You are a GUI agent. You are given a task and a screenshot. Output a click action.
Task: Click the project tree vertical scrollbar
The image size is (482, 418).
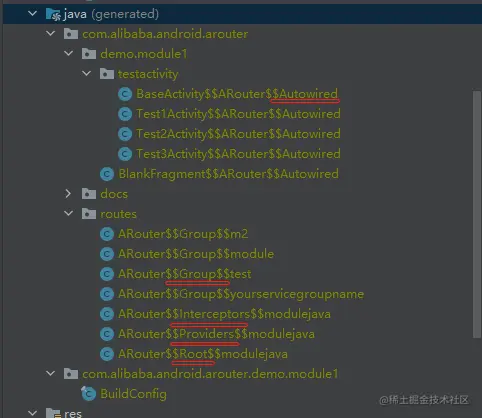(x=477, y=213)
